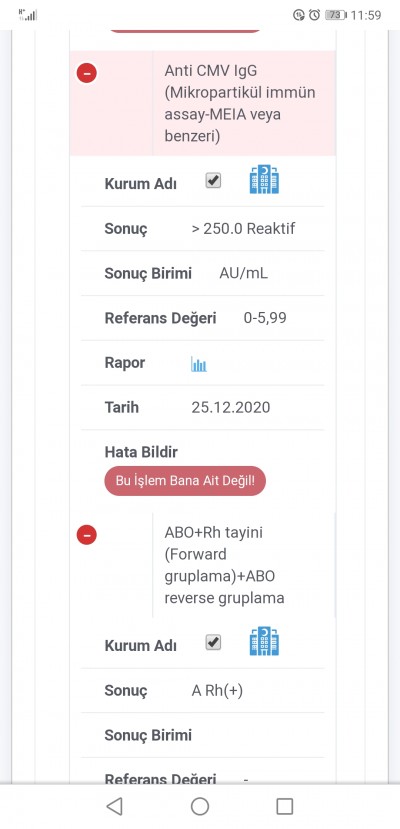Tap the alarm clock status bar icon
Viewport: 400px width, 829px height.
point(314,15)
